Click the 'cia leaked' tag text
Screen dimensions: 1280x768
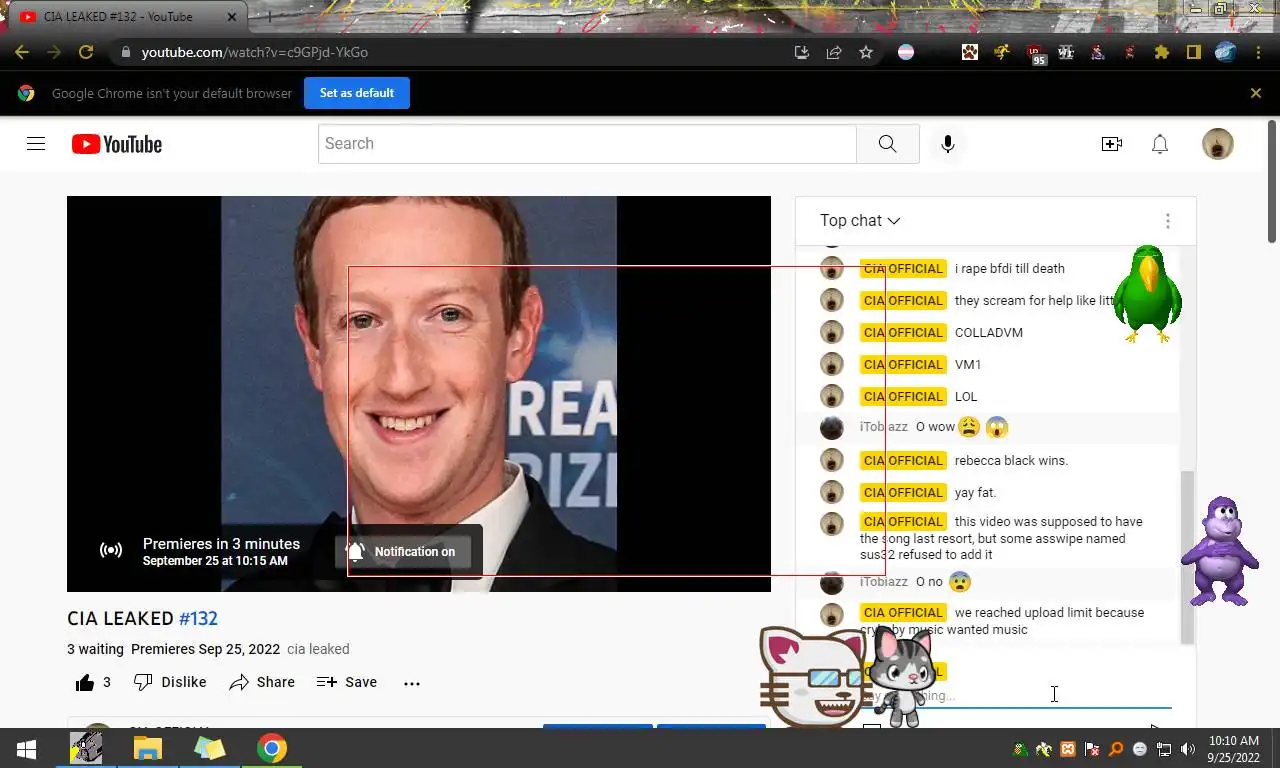(318, 649)
